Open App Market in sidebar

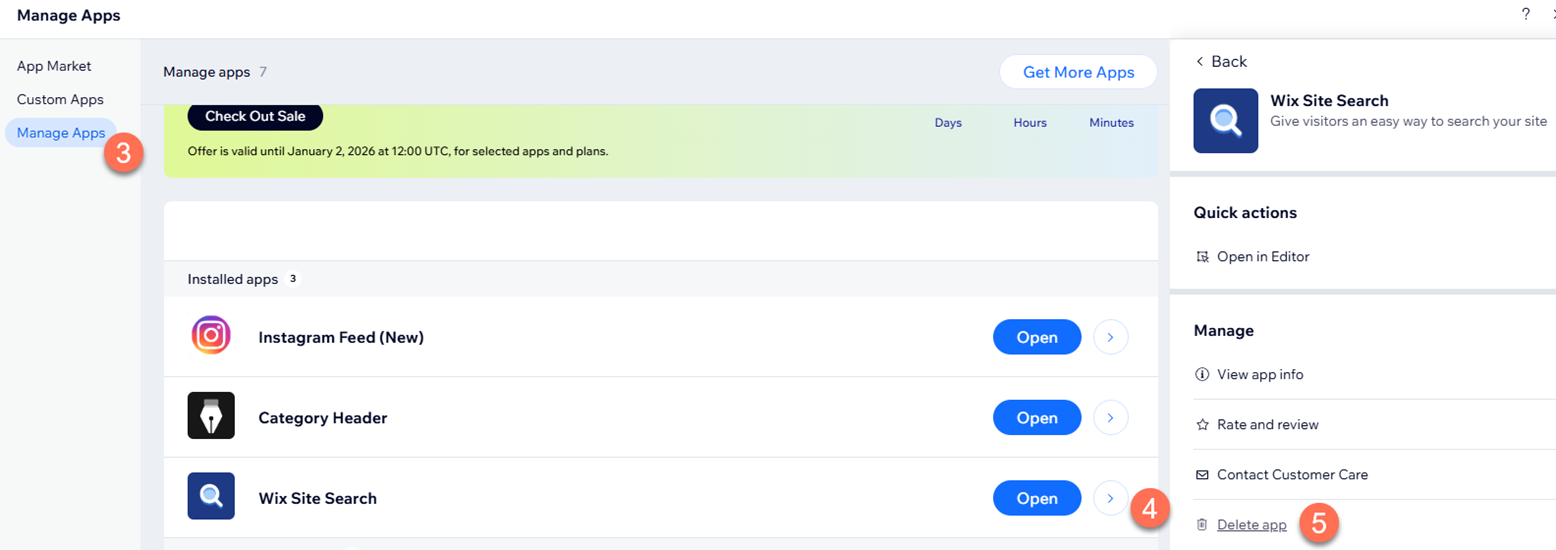[x=54, y=66]
